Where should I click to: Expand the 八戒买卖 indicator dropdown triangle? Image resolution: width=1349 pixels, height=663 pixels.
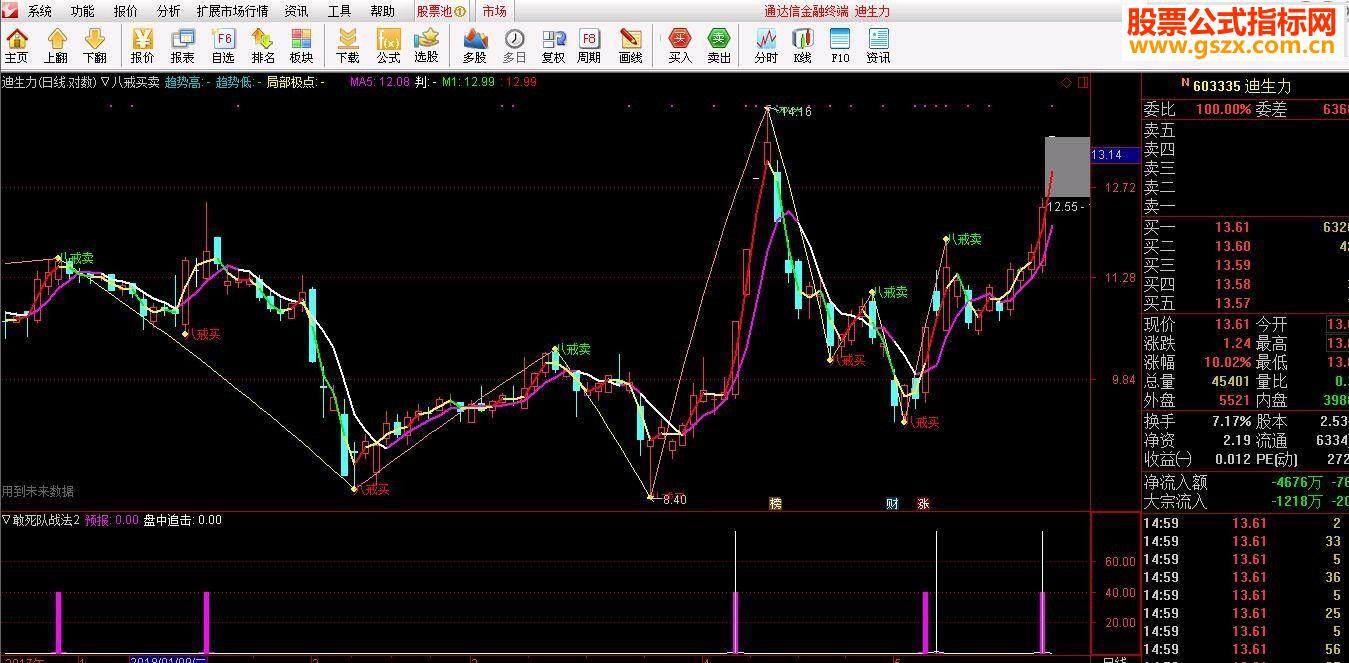point(105,82)
